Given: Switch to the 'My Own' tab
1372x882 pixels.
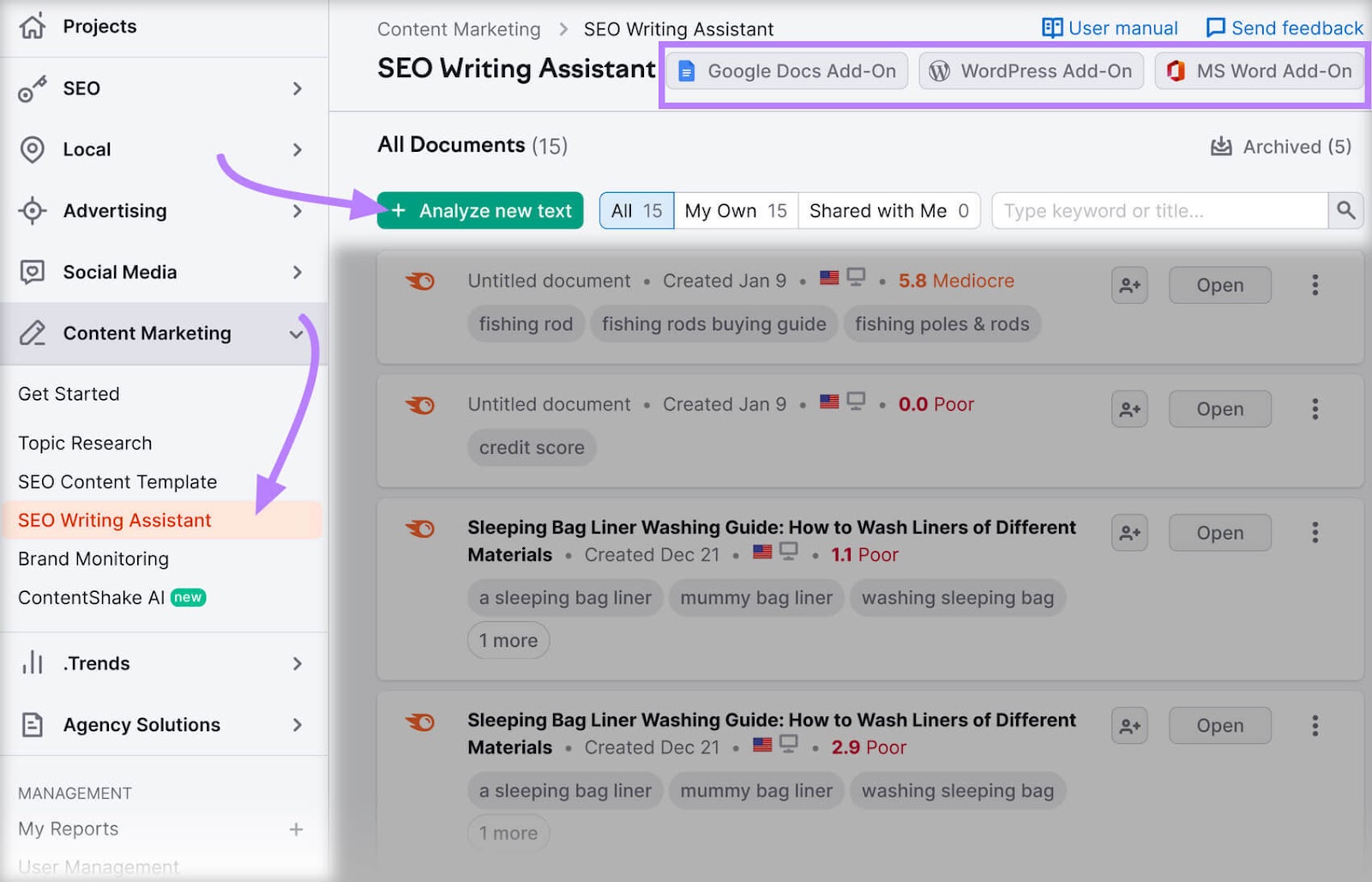Looking at the screenshot, I should [735, 210].
